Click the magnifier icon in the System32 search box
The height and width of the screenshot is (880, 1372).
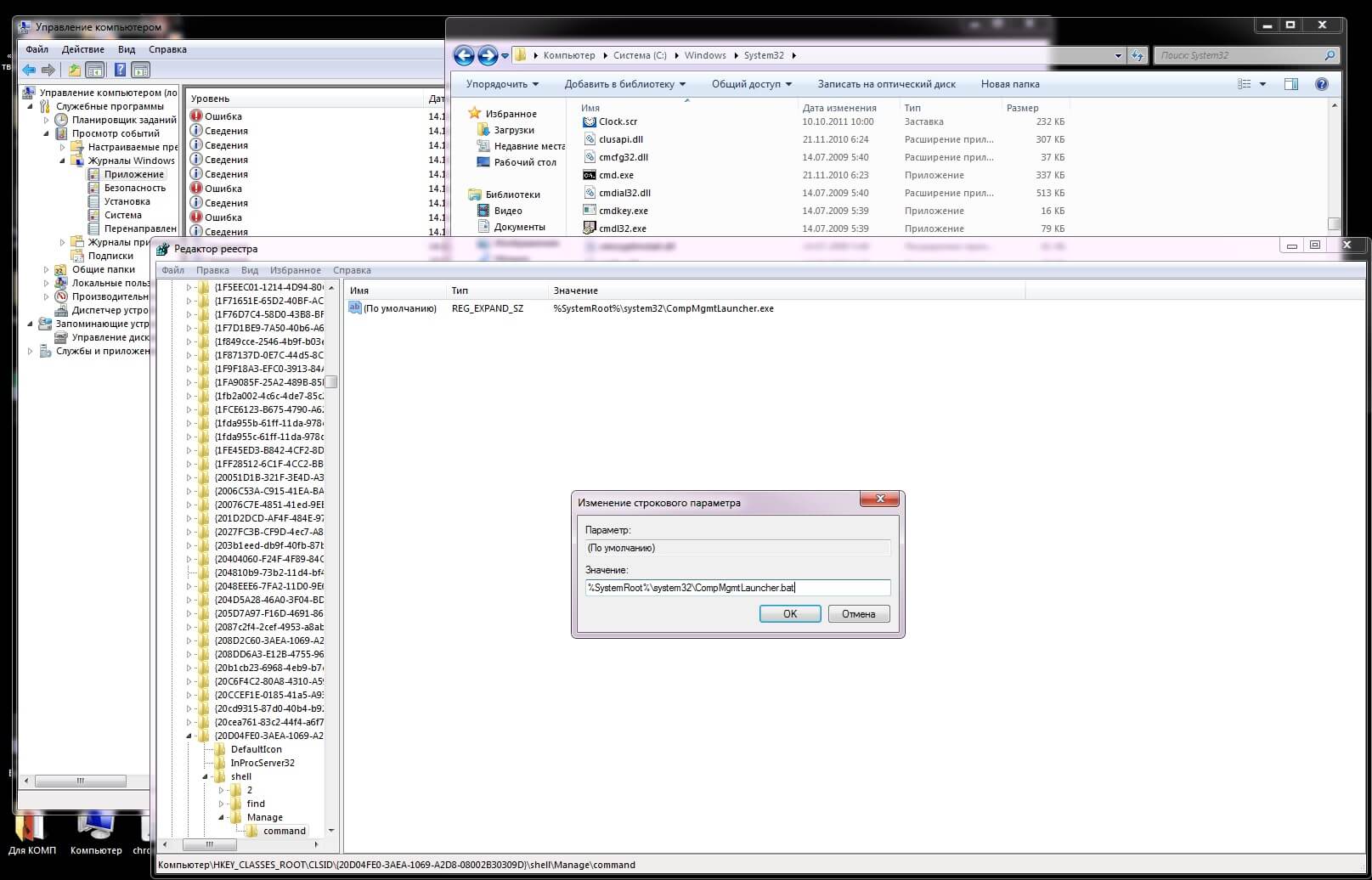1330,54
